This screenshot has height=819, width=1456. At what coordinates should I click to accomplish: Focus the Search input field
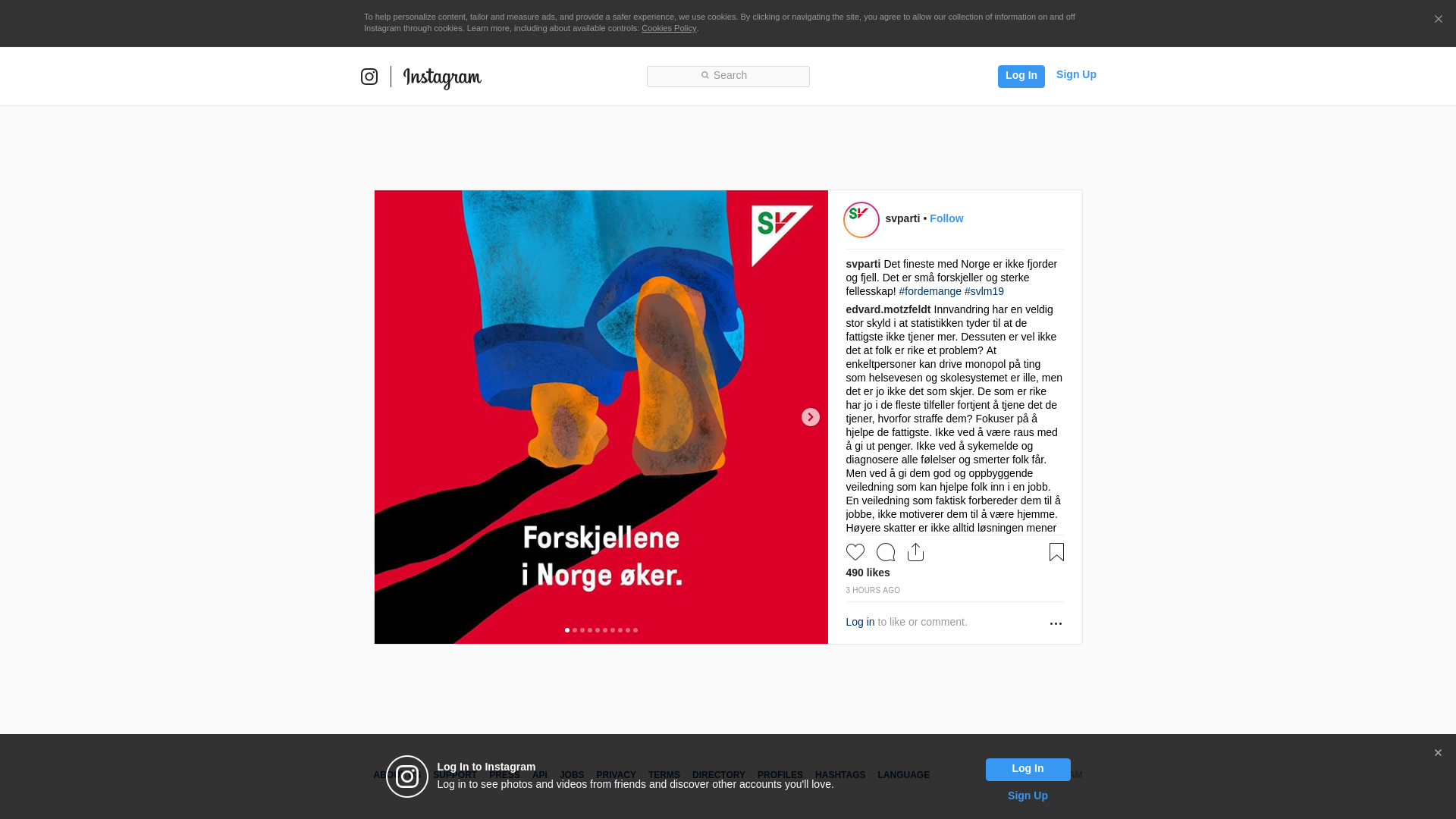click(x=728, y=77)
